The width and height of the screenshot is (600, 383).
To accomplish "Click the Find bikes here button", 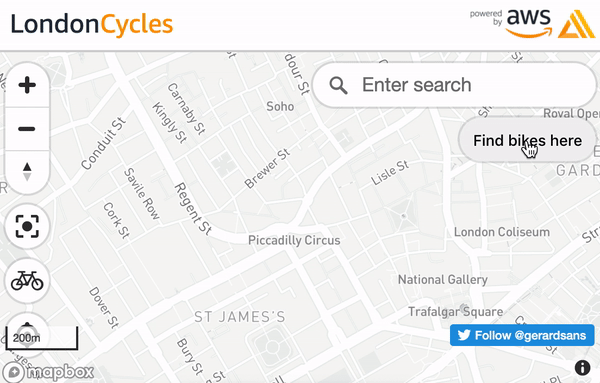I will point(527,140).
